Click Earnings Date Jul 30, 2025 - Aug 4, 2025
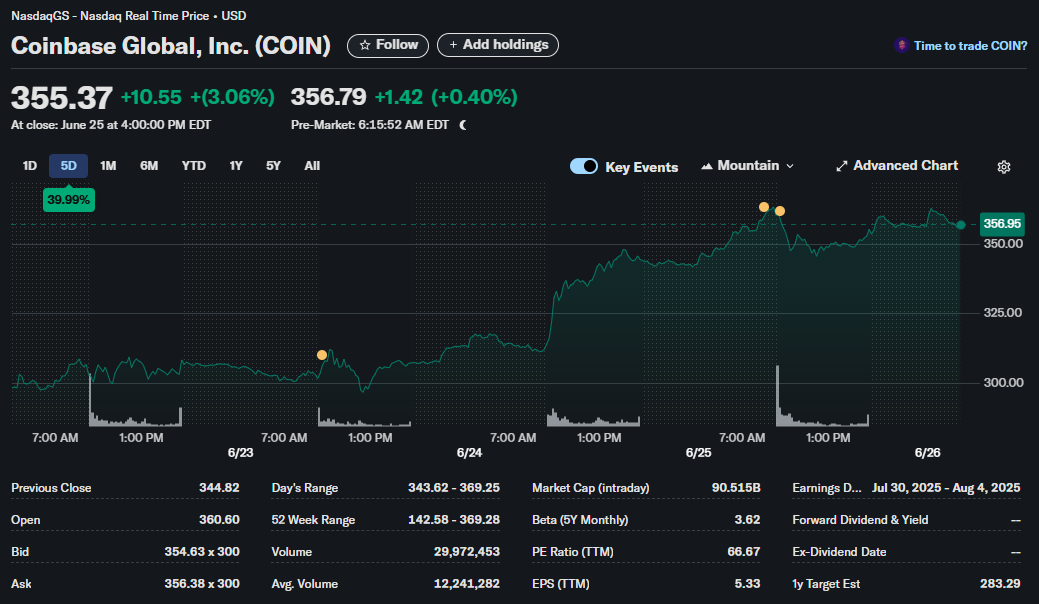Viewport: 1039px width, 604px height. tap(946, 487)
